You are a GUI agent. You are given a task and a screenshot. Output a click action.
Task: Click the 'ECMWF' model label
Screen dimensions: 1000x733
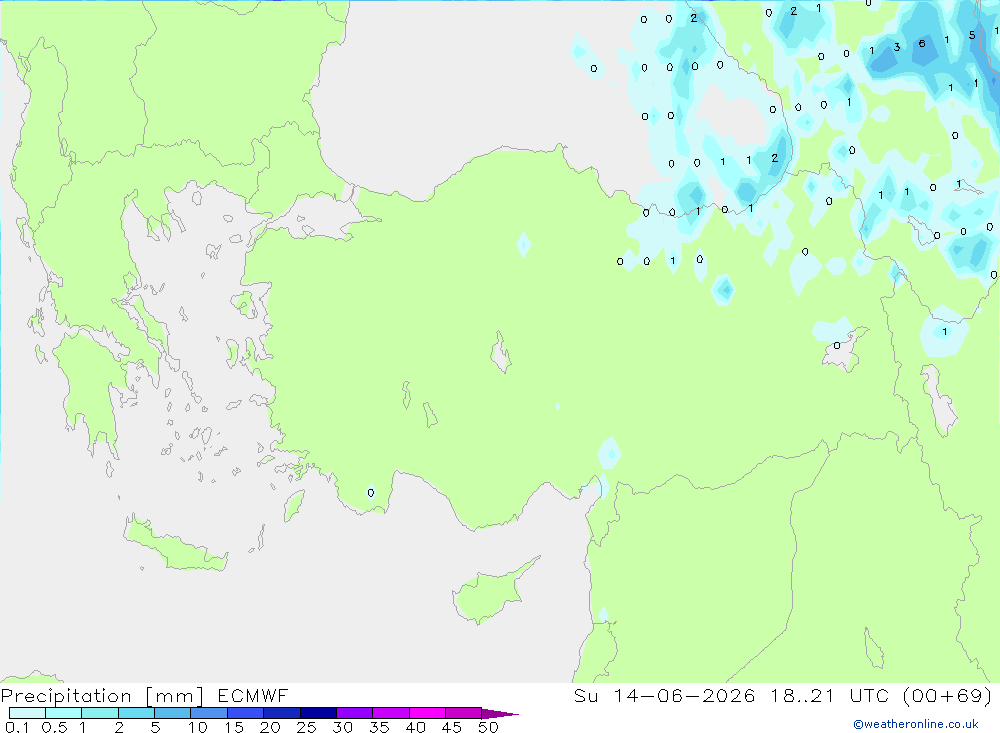(253, 695)
